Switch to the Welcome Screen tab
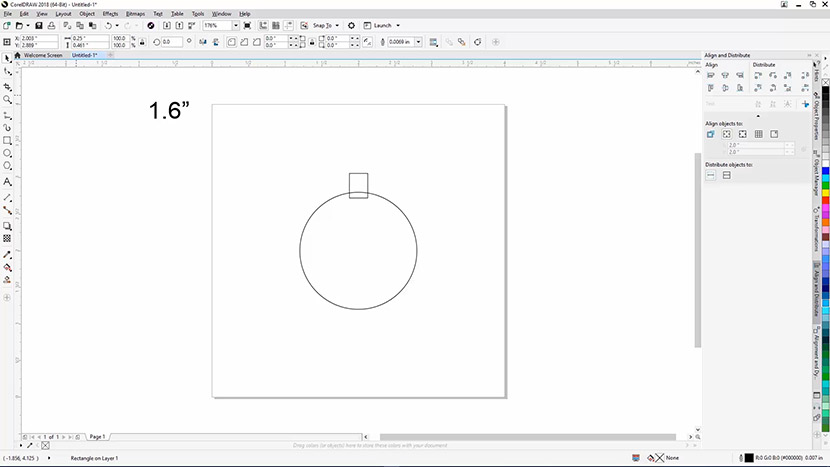The width and height of the screenshot is (830, 467). [42, 55]
